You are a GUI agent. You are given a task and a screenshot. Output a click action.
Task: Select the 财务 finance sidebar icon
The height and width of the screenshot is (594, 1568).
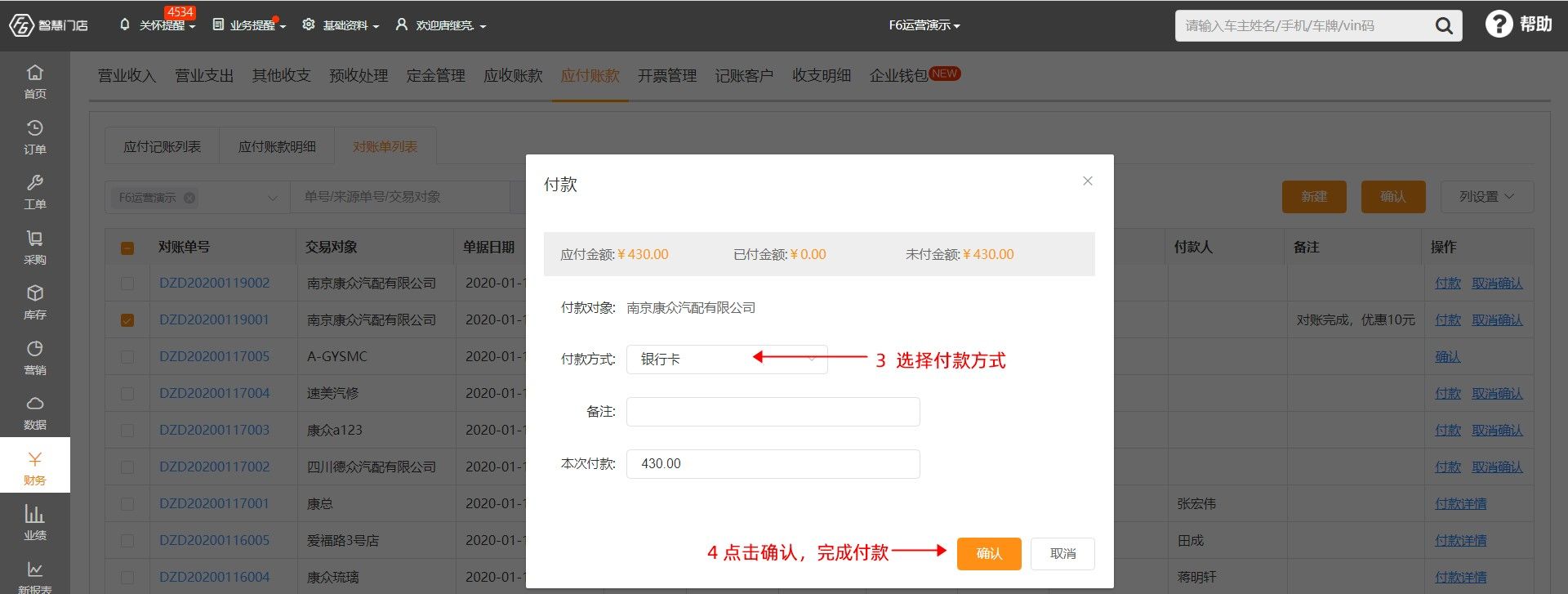(34, 467)
